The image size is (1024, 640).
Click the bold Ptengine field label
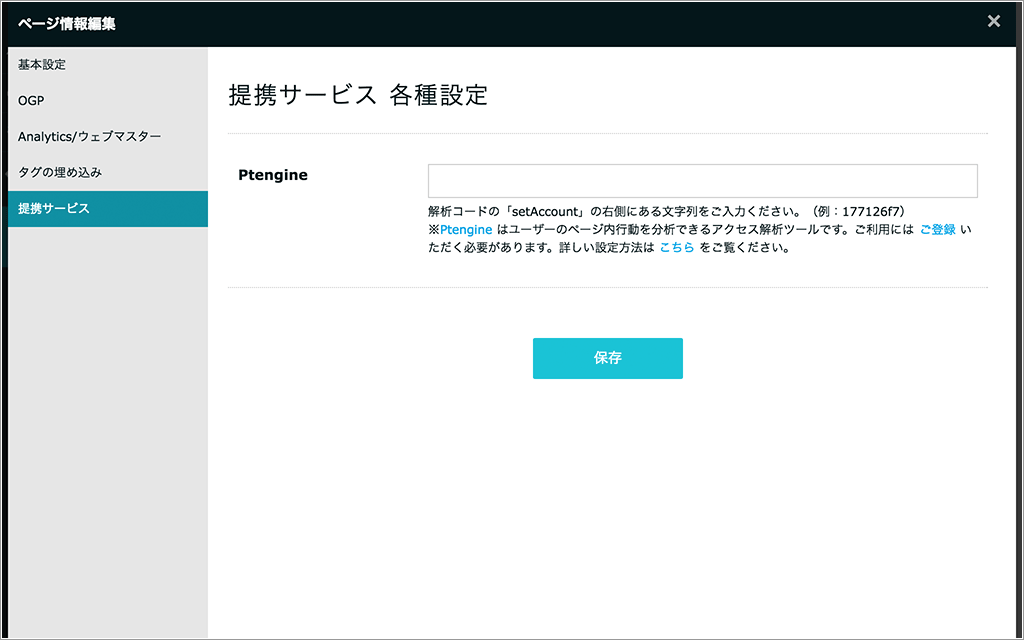[x=273, y=175]
